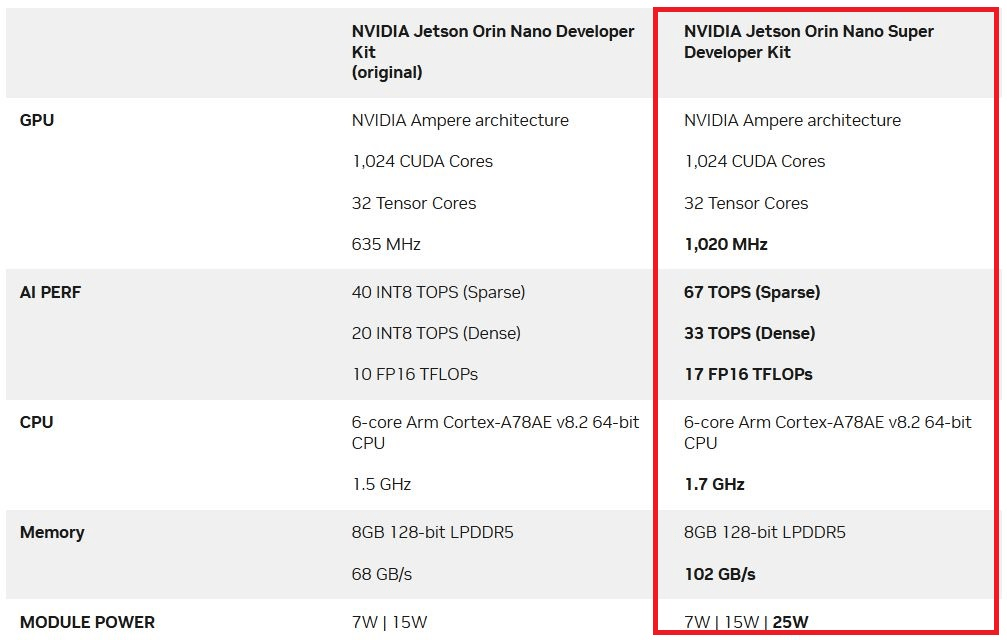Viewport: 1007px width, 640px height.
Task: Click the bold 1,020 MHz value
Action: pos(726,245)
